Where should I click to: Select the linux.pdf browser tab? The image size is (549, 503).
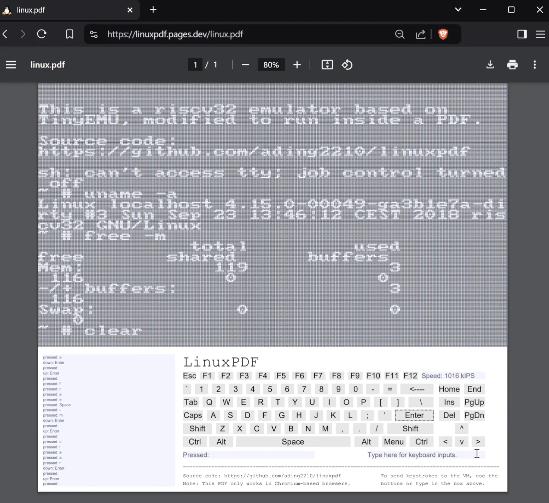pos(68,10)
